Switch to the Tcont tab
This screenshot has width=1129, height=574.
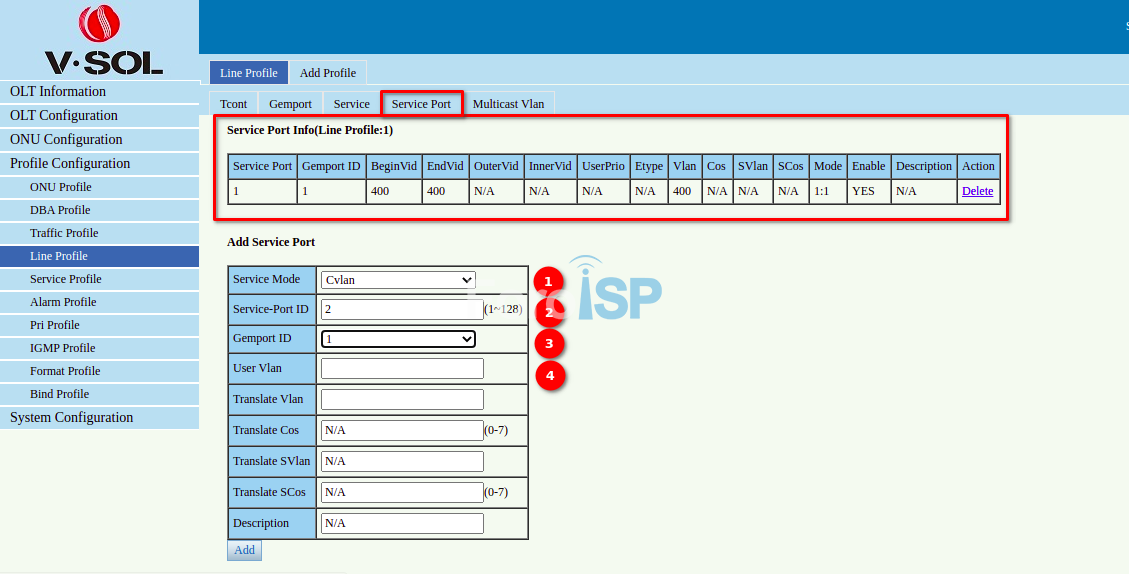coord(233,104)
